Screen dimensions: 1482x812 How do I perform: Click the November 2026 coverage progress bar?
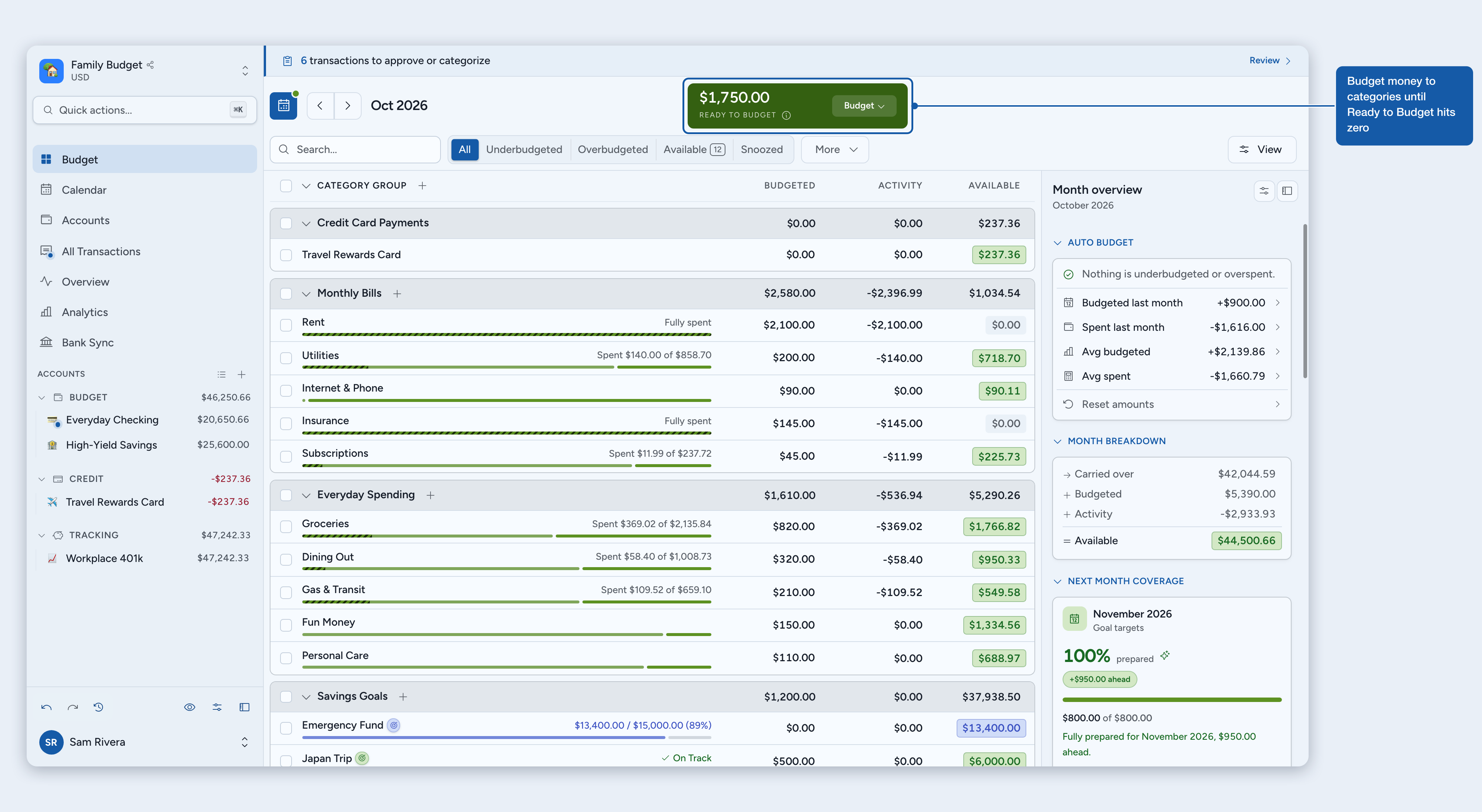(x=1171, y=700)
